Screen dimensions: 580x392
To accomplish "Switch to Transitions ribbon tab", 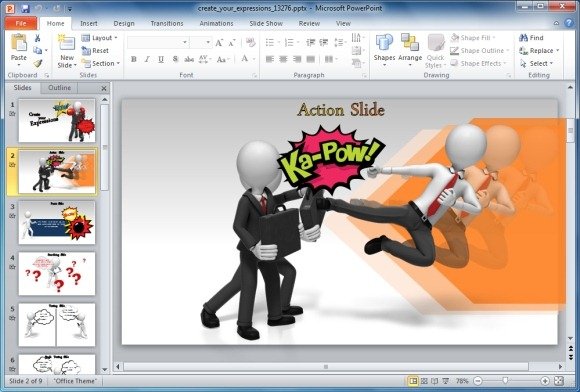I will (167, 23).
